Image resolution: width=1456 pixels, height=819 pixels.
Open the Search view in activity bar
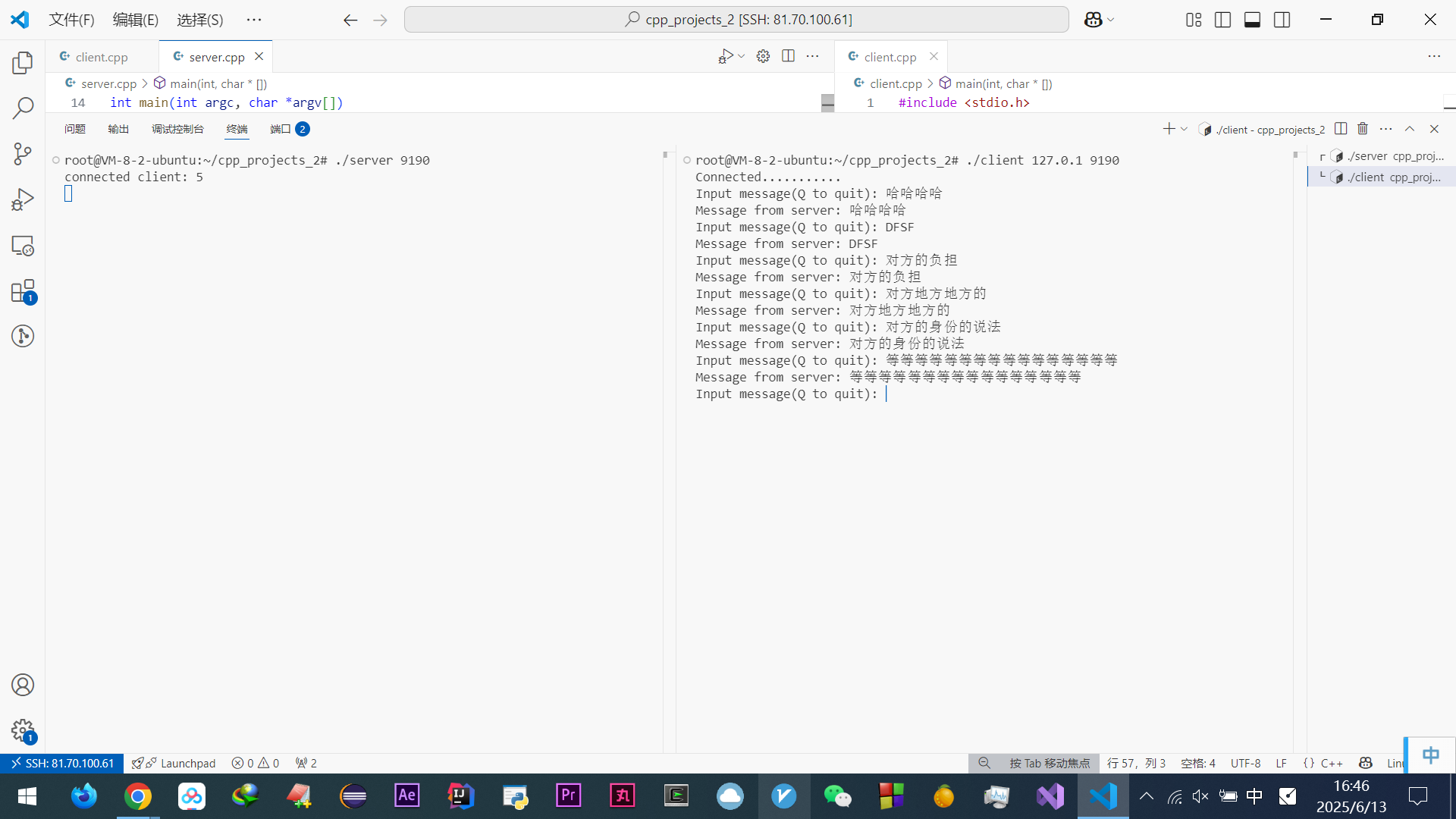click(x=23, y=108)
